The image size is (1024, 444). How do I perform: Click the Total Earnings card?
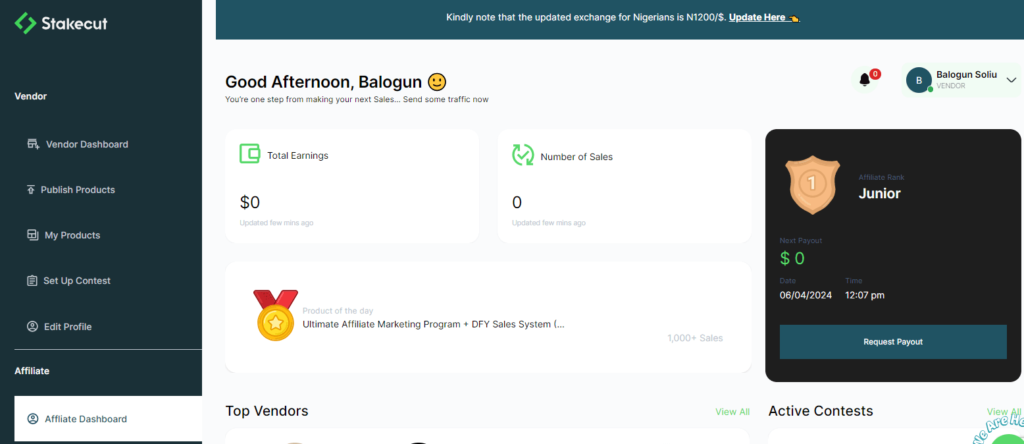352,185
